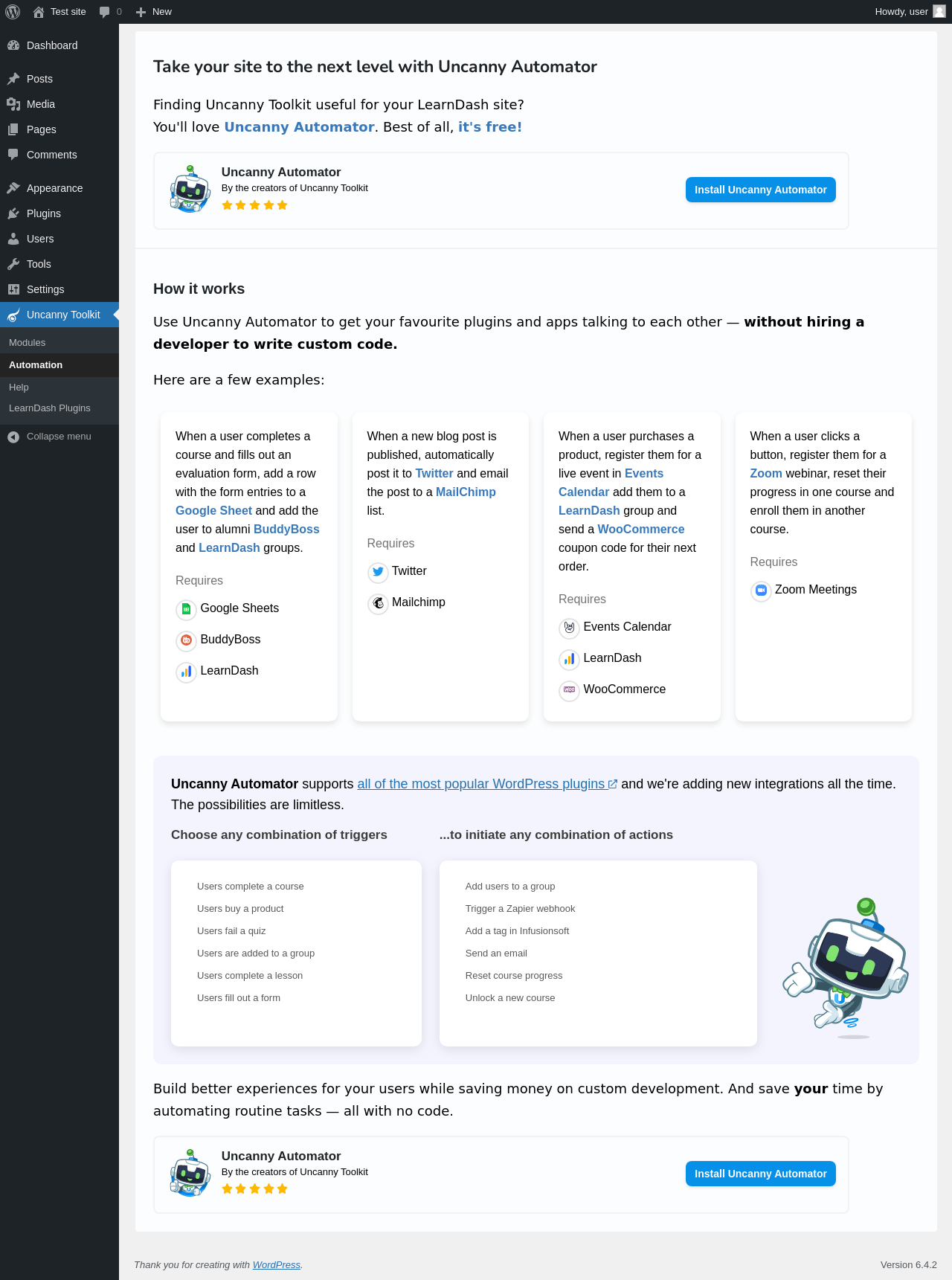Click the Google Sheets icon
The width and height of the screenshot is (952, 1280).
(186, 609)
